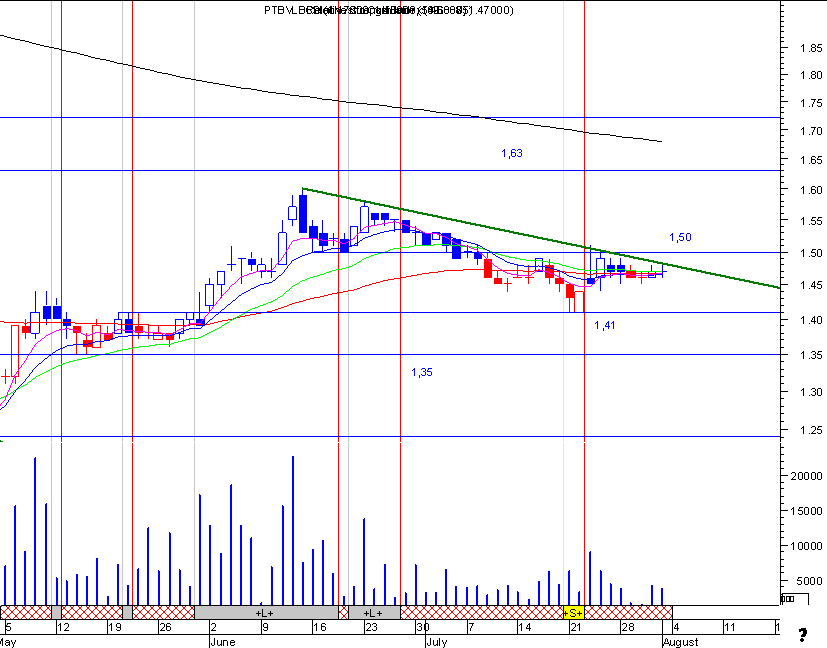Click the date label 12 in May

[x=63, y=627]
